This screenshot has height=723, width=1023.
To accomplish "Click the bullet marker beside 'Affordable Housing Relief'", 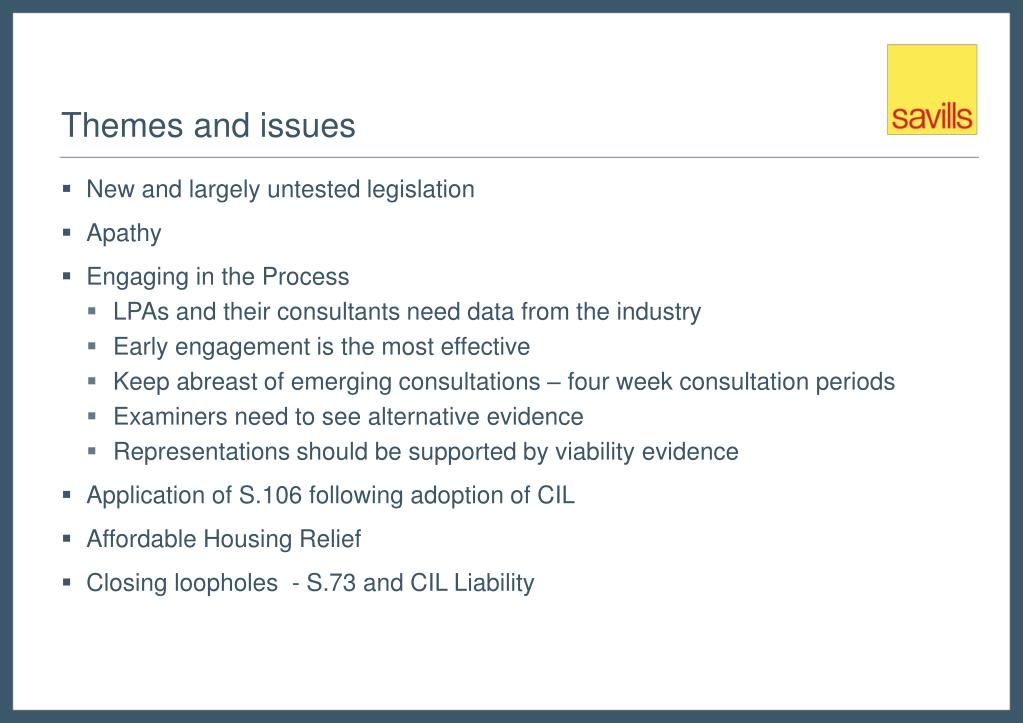I will [67, 538].
